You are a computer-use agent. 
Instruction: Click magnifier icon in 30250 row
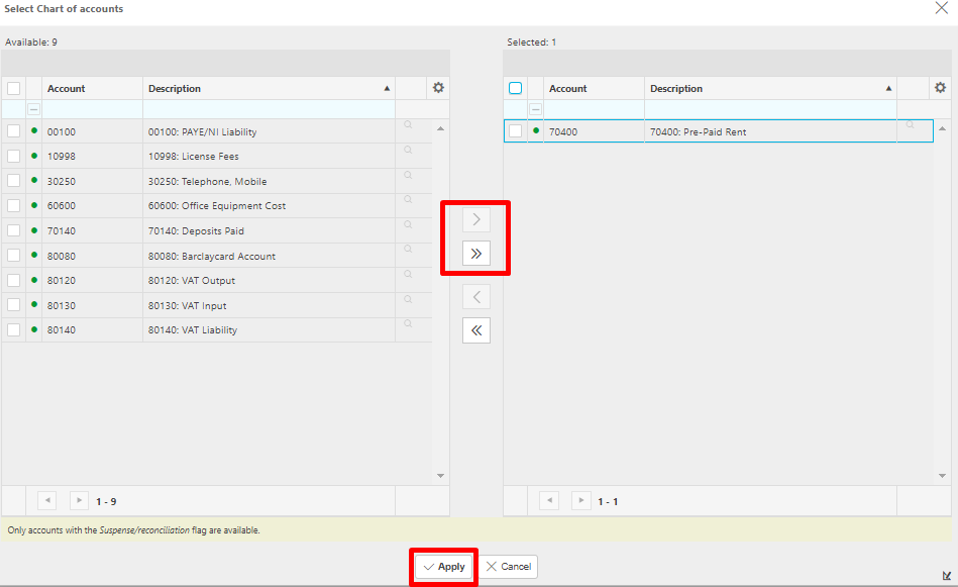coord(408,175)
